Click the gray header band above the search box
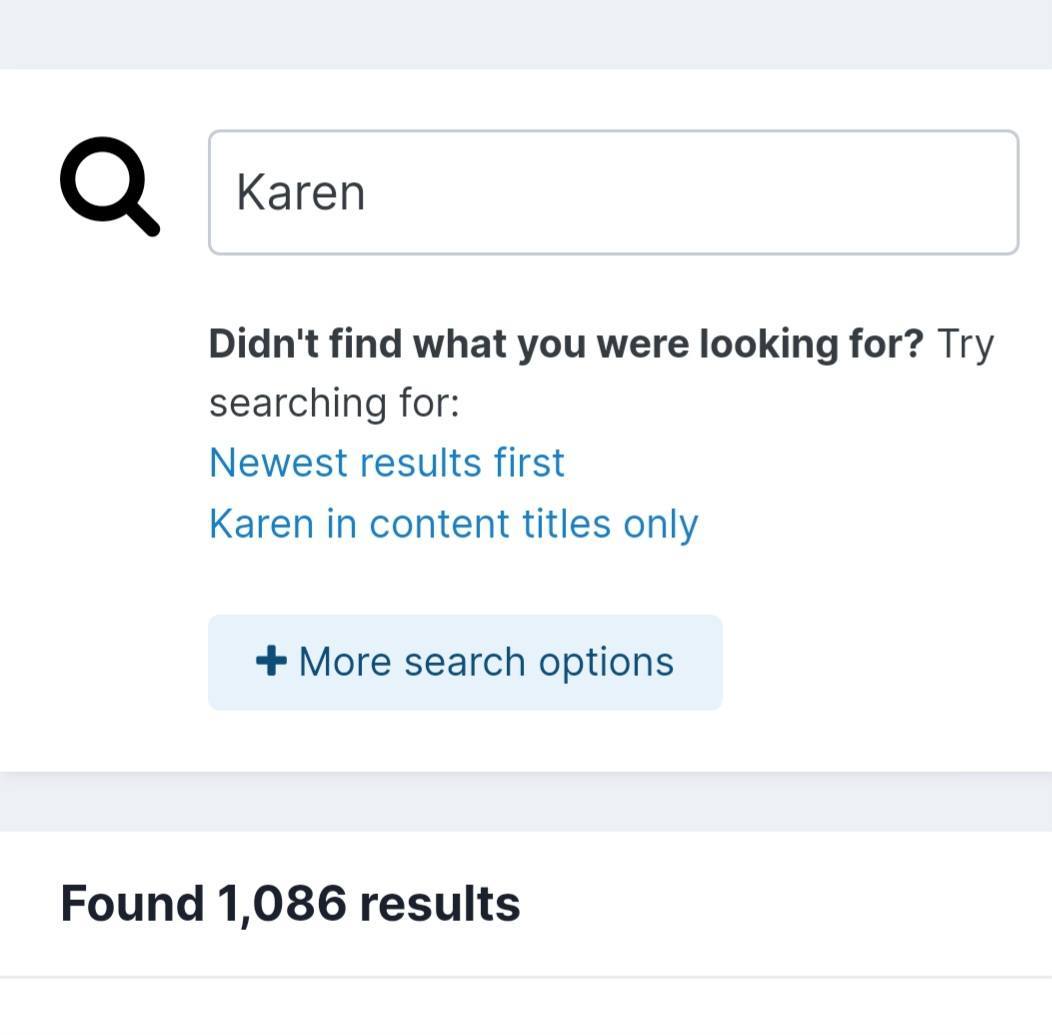 [x=526, y=34]
